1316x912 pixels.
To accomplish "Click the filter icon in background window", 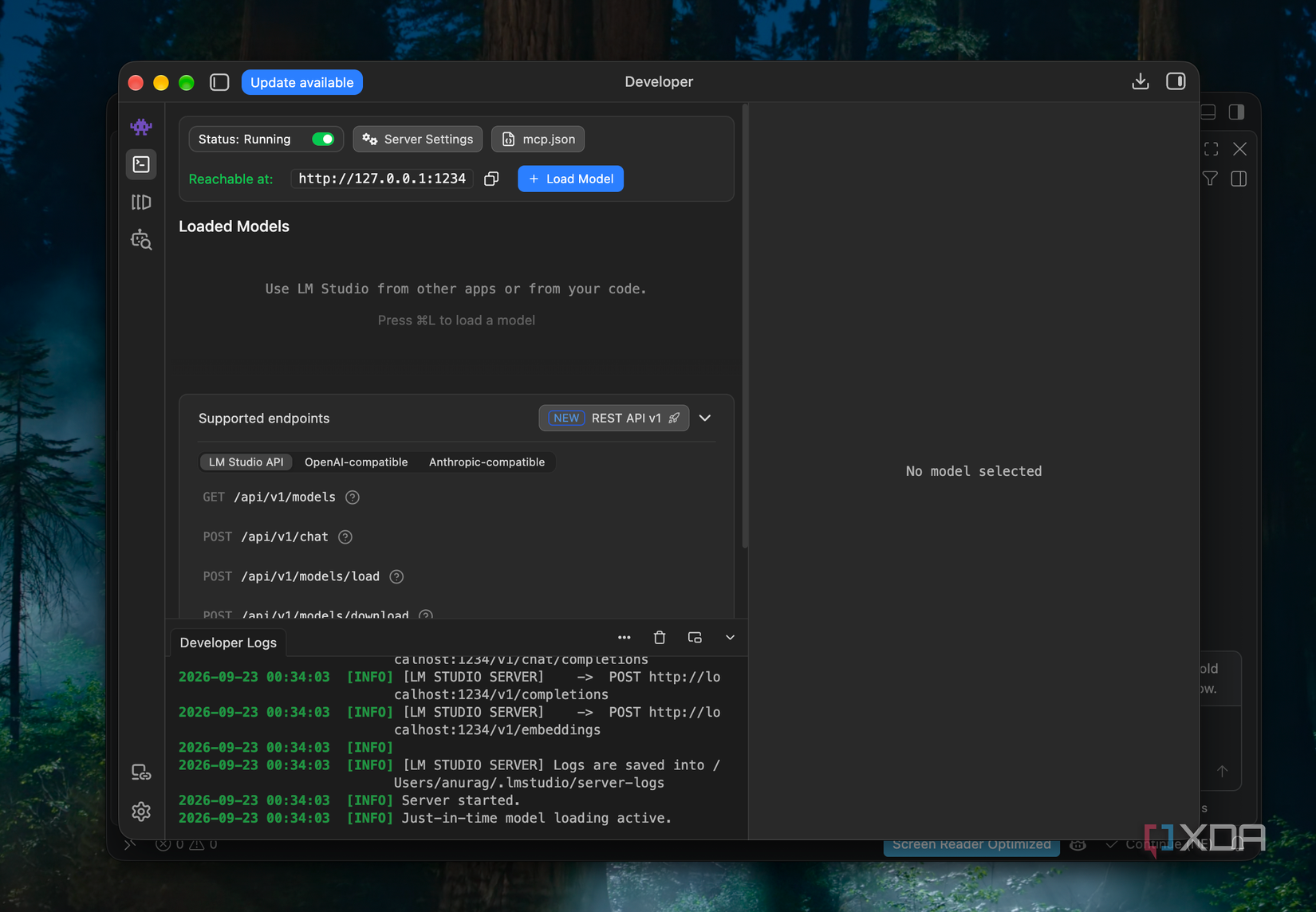I will coord(1210,179).
